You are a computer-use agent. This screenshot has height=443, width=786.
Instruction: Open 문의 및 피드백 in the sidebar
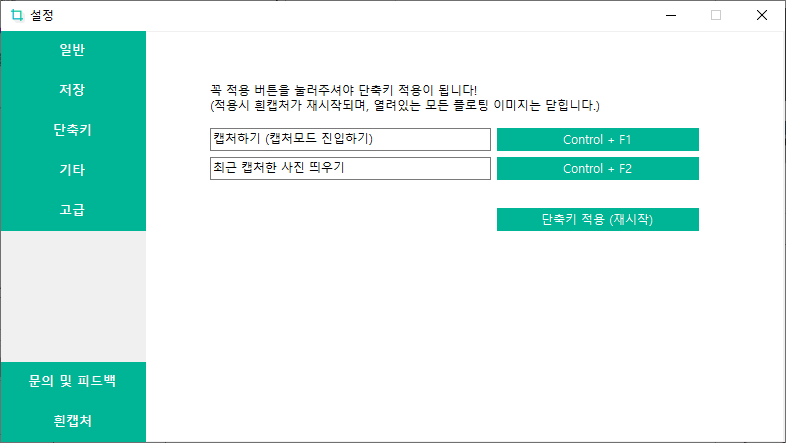click(73, 381)
